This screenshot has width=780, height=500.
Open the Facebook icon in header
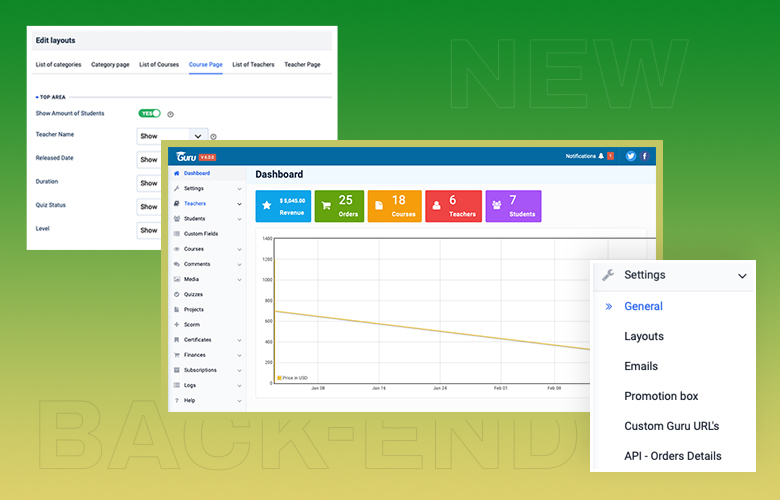(x=644, y=156)
